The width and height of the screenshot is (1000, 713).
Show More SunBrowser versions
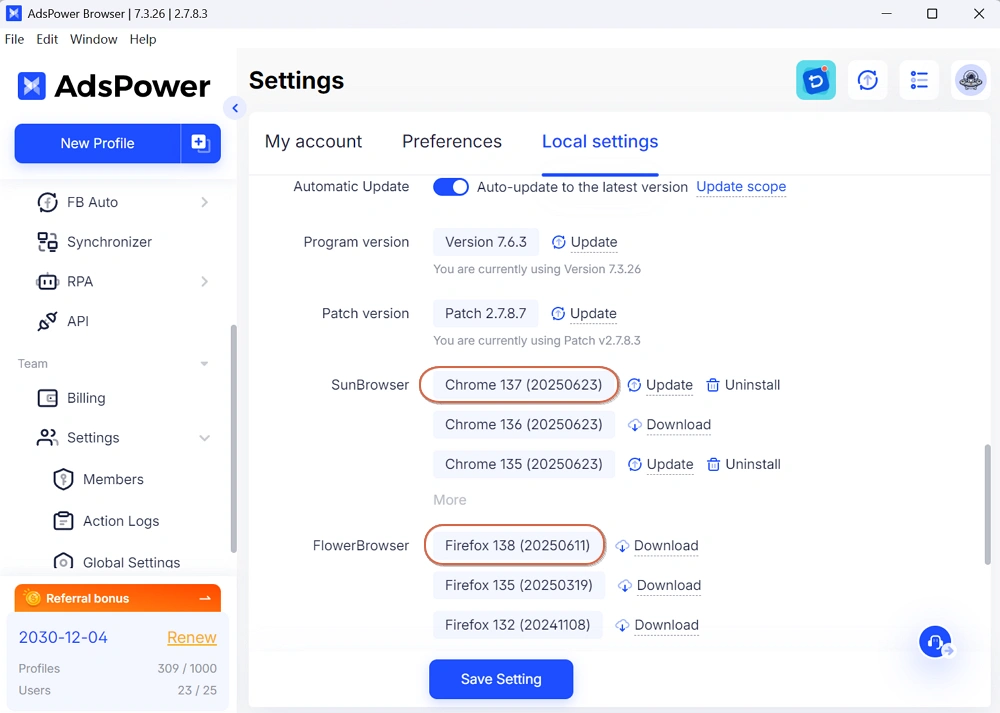[450, 500]
